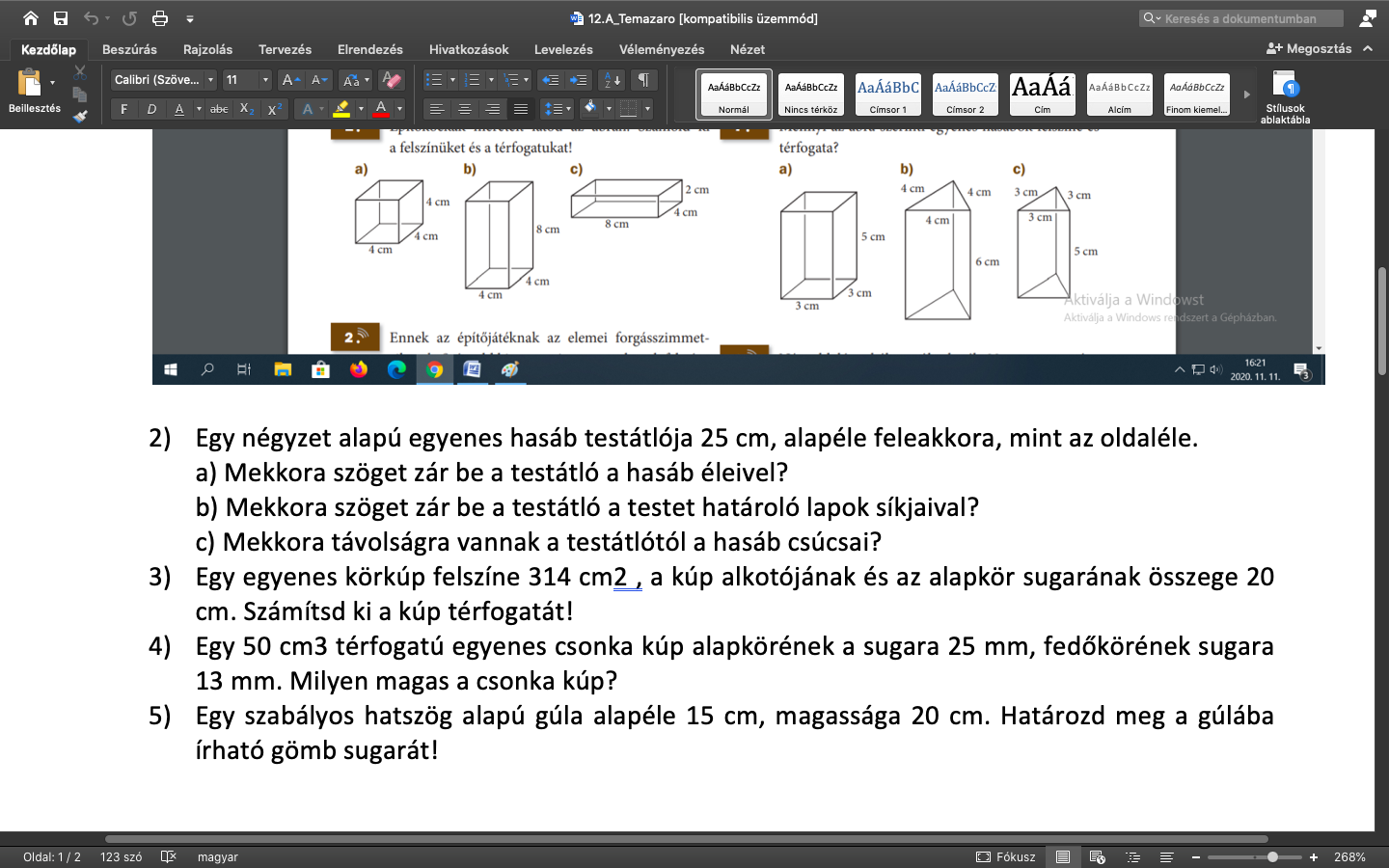Toggle bold formatting with F button
Viewport: 1389px width, 868px height.
click(x=123, y=109)
